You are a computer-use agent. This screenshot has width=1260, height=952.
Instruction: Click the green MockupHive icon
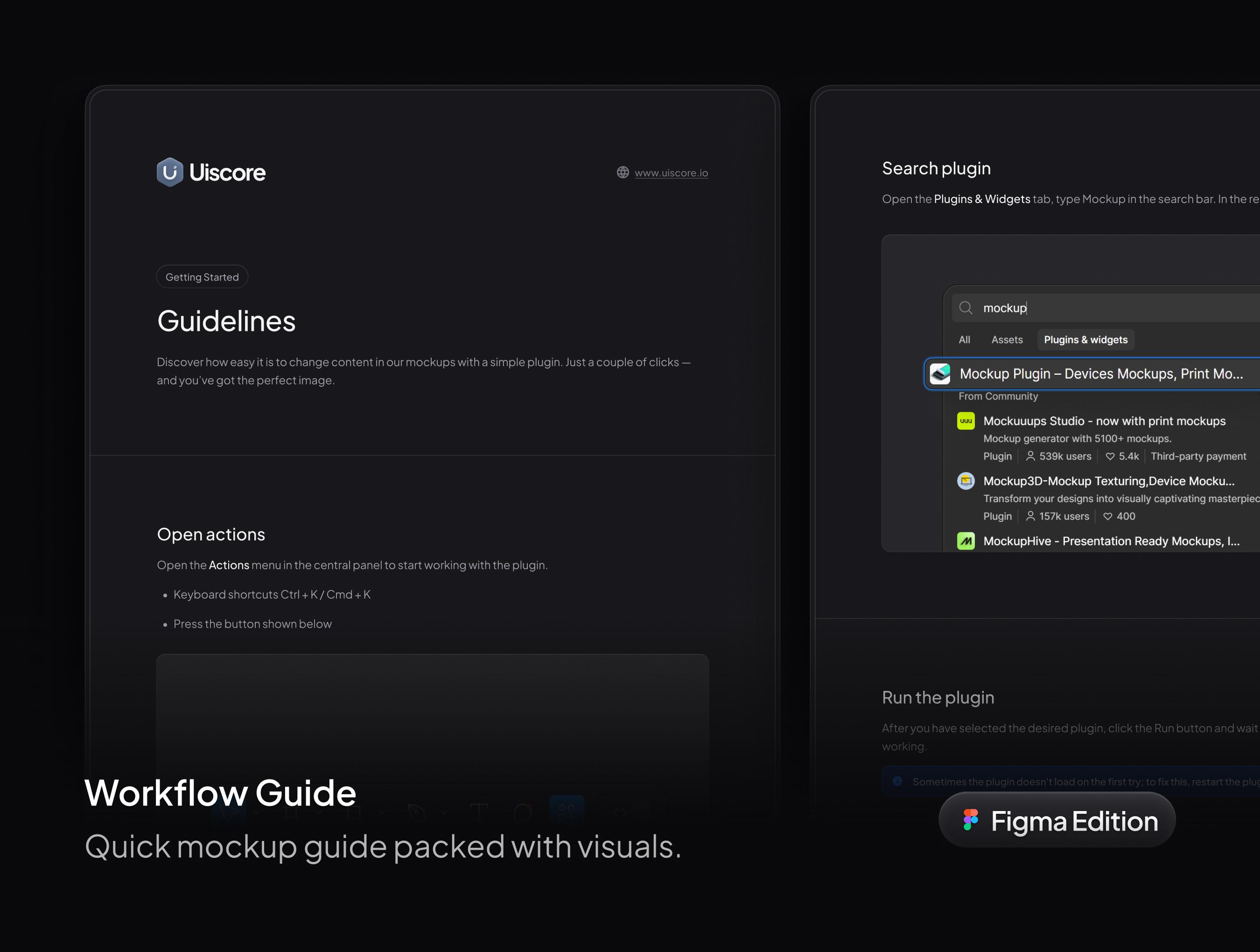pyautogui.click(x=966, y=541)
